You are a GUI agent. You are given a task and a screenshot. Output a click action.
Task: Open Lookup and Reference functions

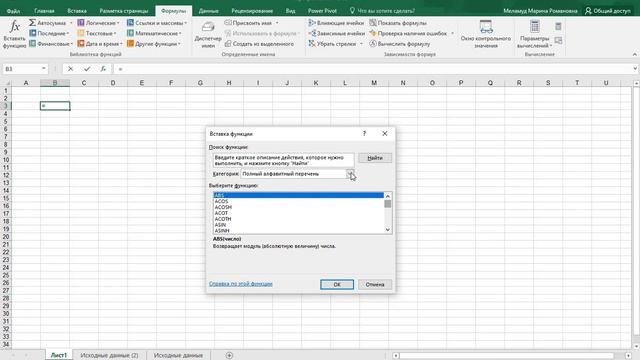pyautogui.click(x=157, y=23)
